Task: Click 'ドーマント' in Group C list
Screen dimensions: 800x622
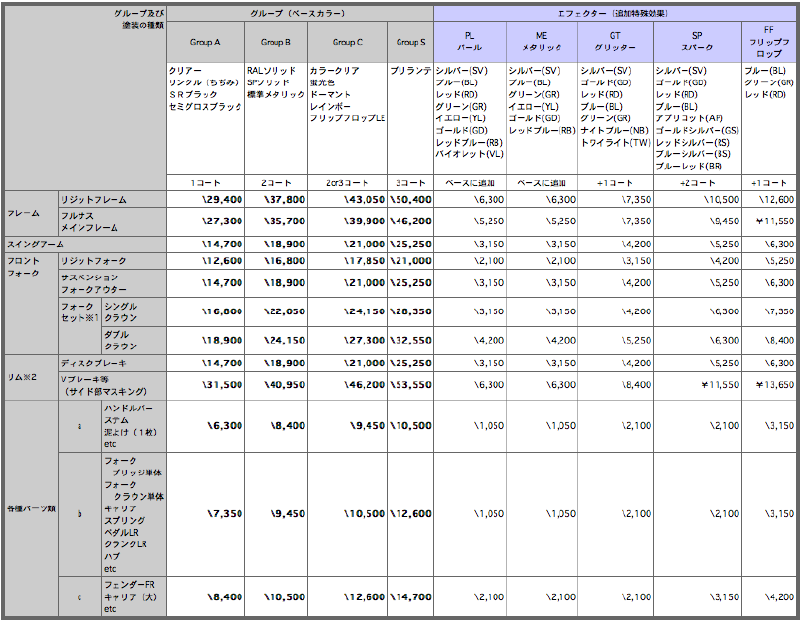Action: 330,94
